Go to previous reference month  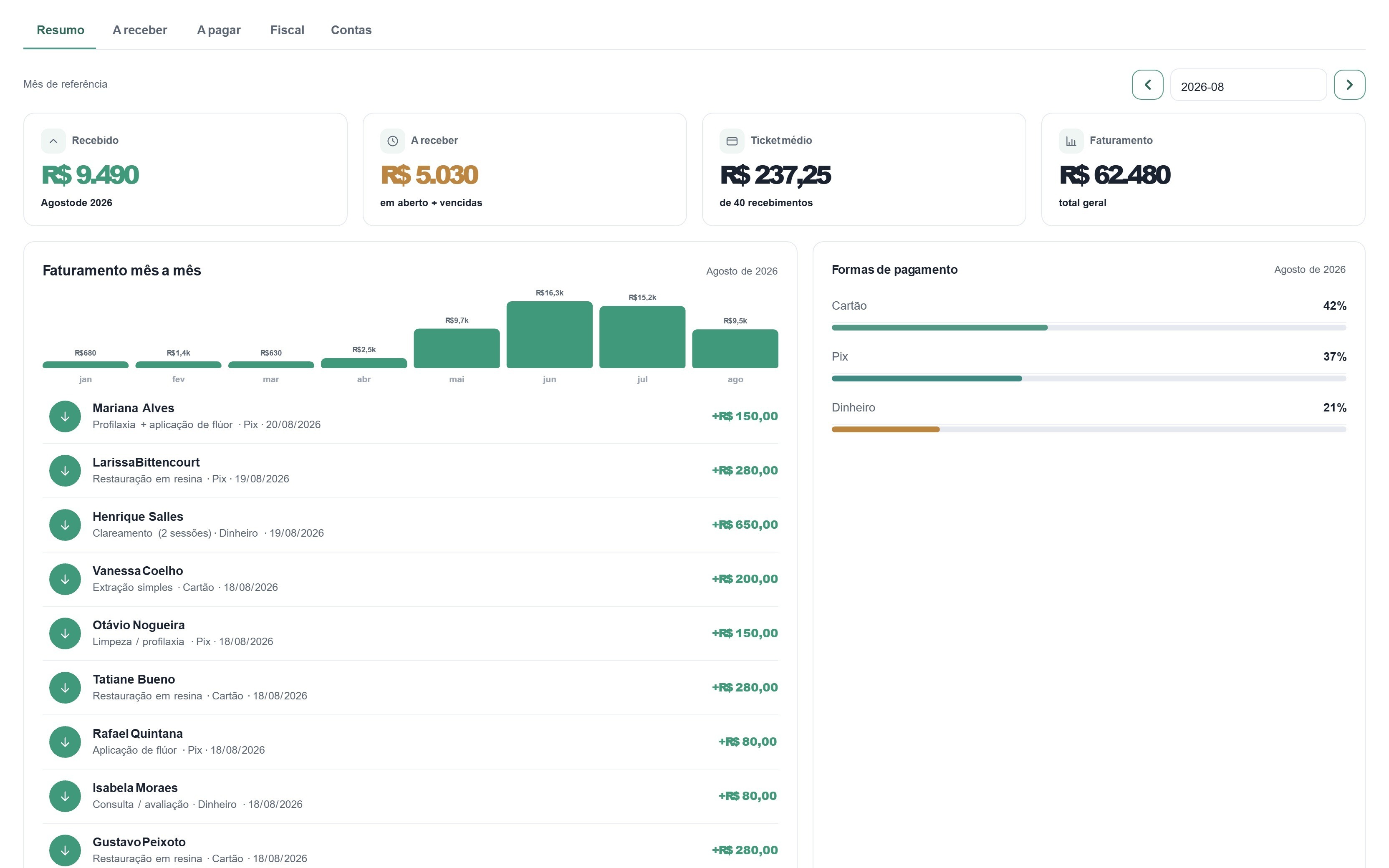point(1147,85)
